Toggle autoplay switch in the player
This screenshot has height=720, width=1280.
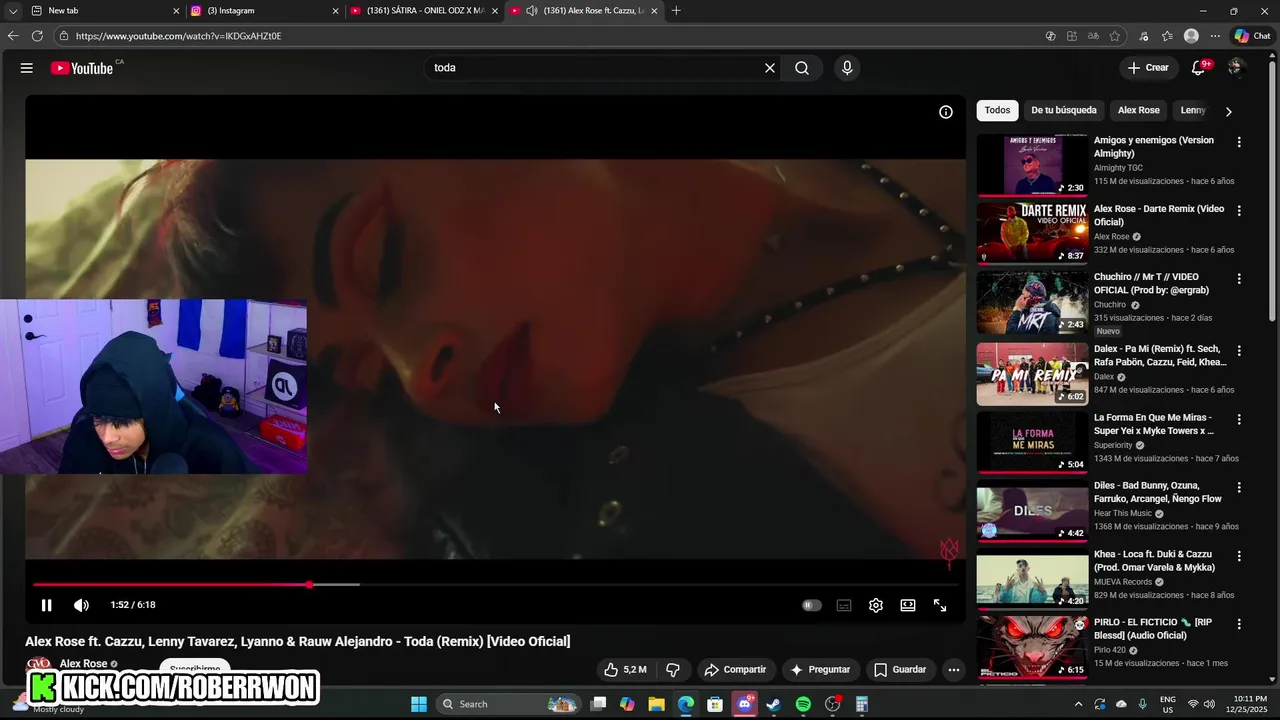812,605
